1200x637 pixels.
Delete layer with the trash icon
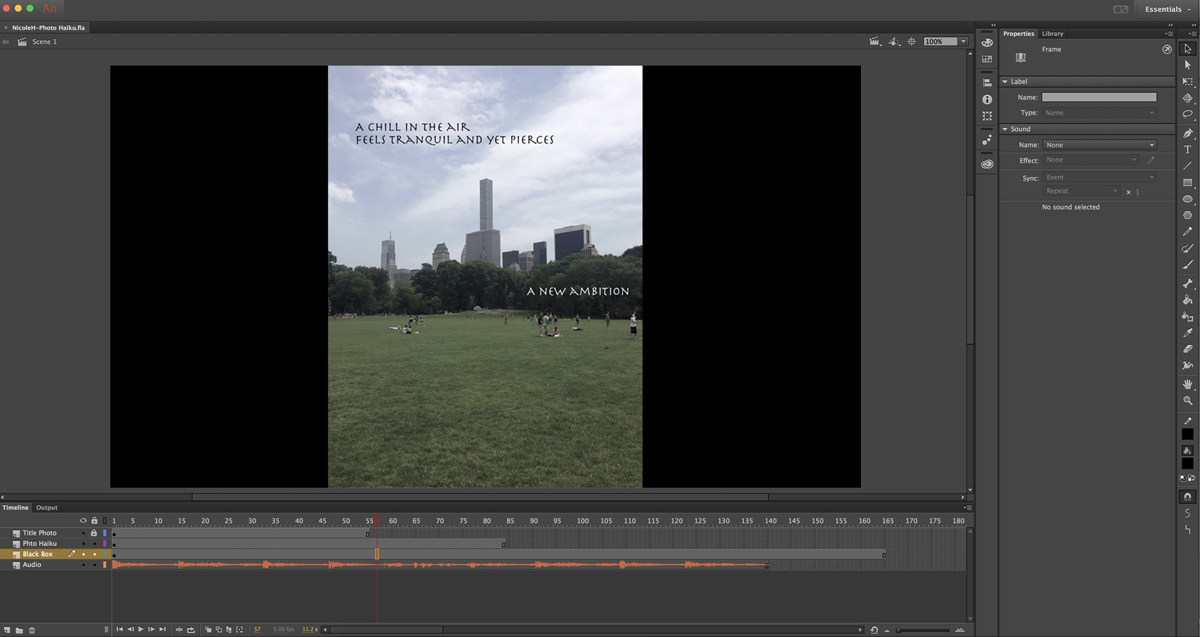[x=32, y=630]
